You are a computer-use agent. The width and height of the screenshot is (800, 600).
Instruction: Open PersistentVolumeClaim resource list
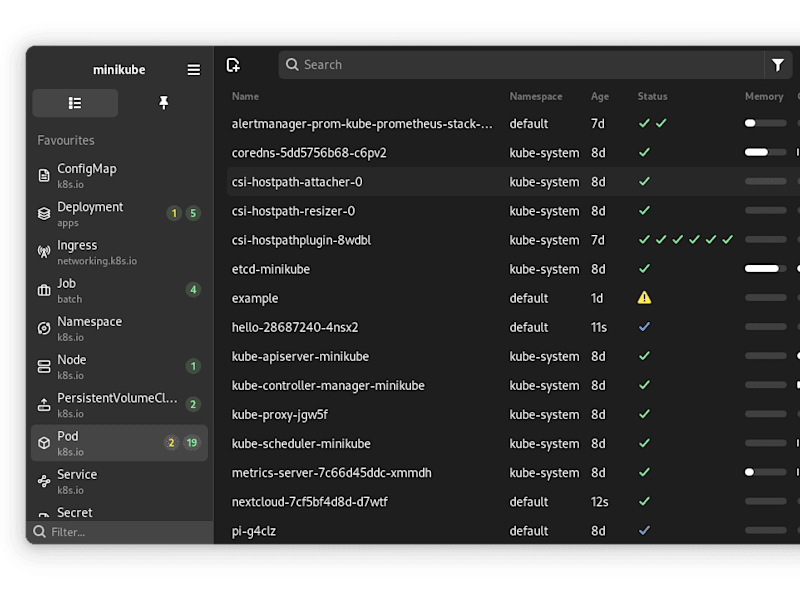point(119,405)
